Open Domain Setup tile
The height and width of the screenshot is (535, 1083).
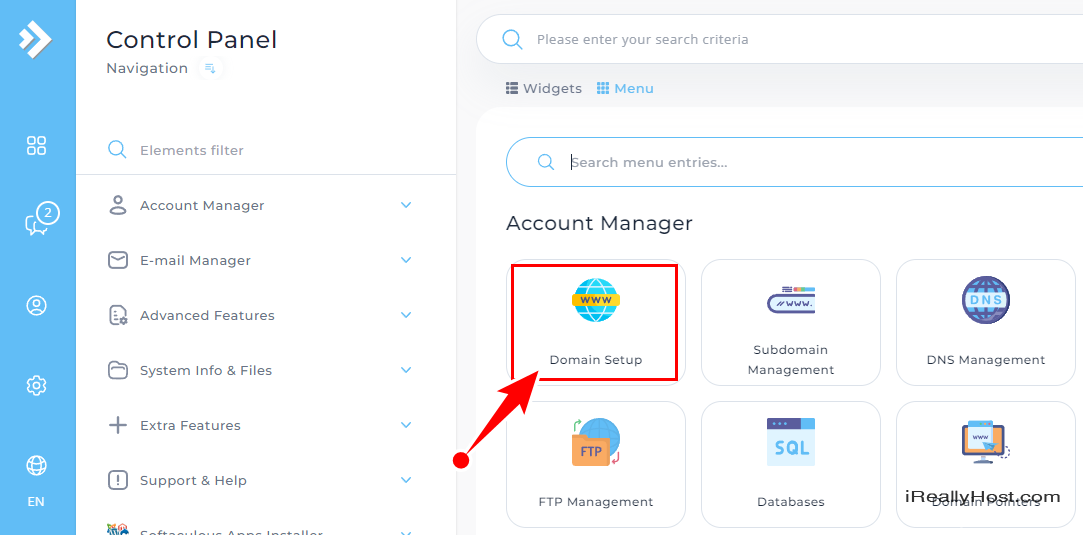click(595, 322)
